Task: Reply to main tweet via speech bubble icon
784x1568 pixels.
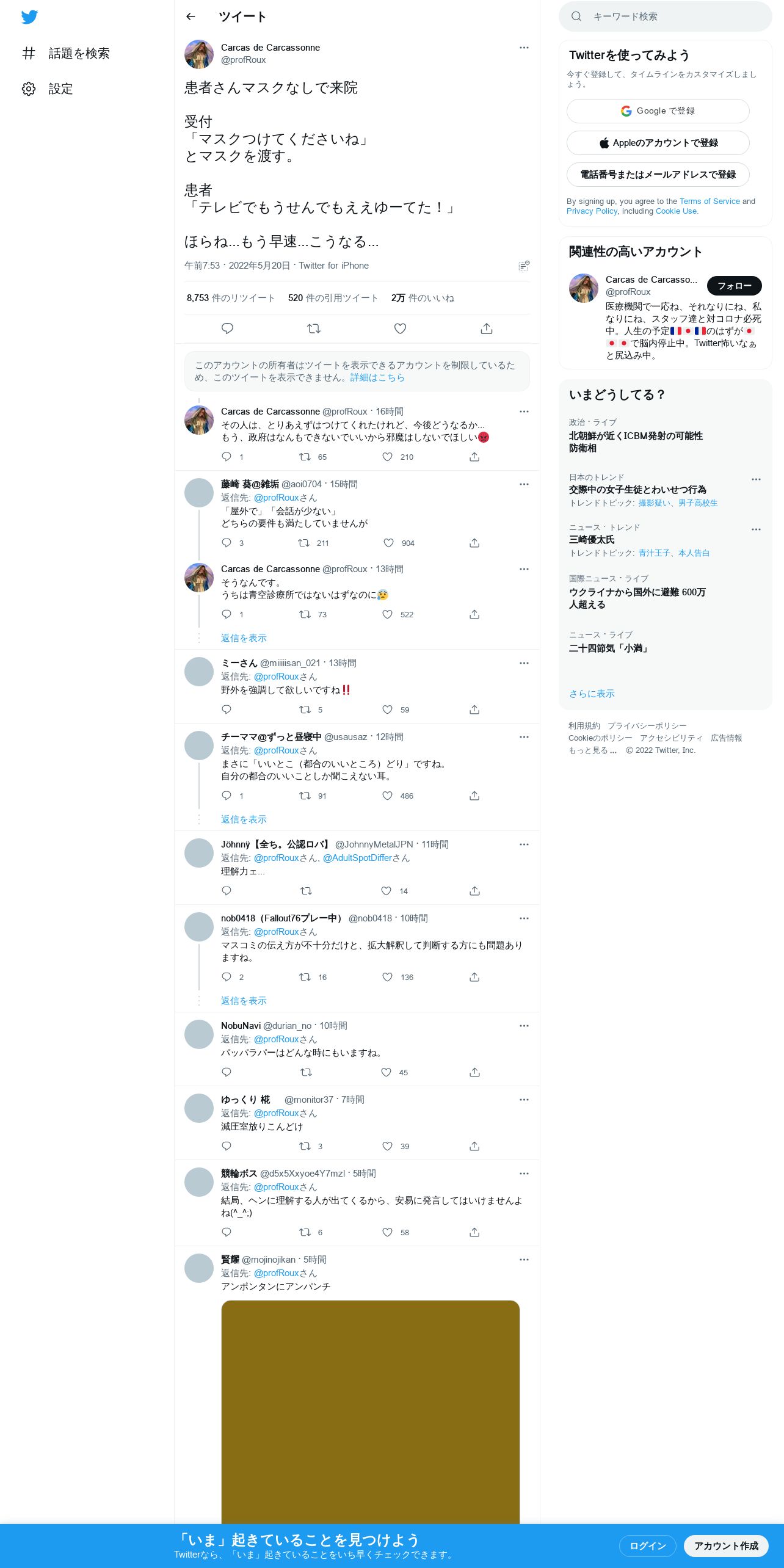Action: coord(227,328)
